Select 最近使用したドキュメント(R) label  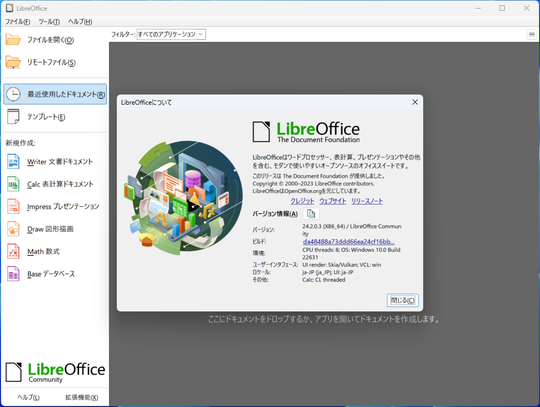(x=66, y=94)
